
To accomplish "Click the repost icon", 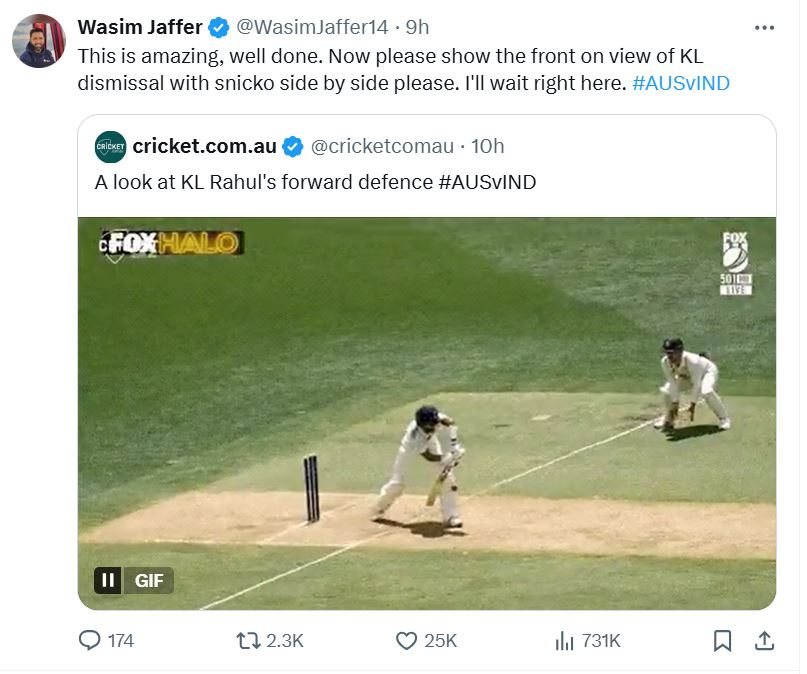I will [x=245, y=641].
